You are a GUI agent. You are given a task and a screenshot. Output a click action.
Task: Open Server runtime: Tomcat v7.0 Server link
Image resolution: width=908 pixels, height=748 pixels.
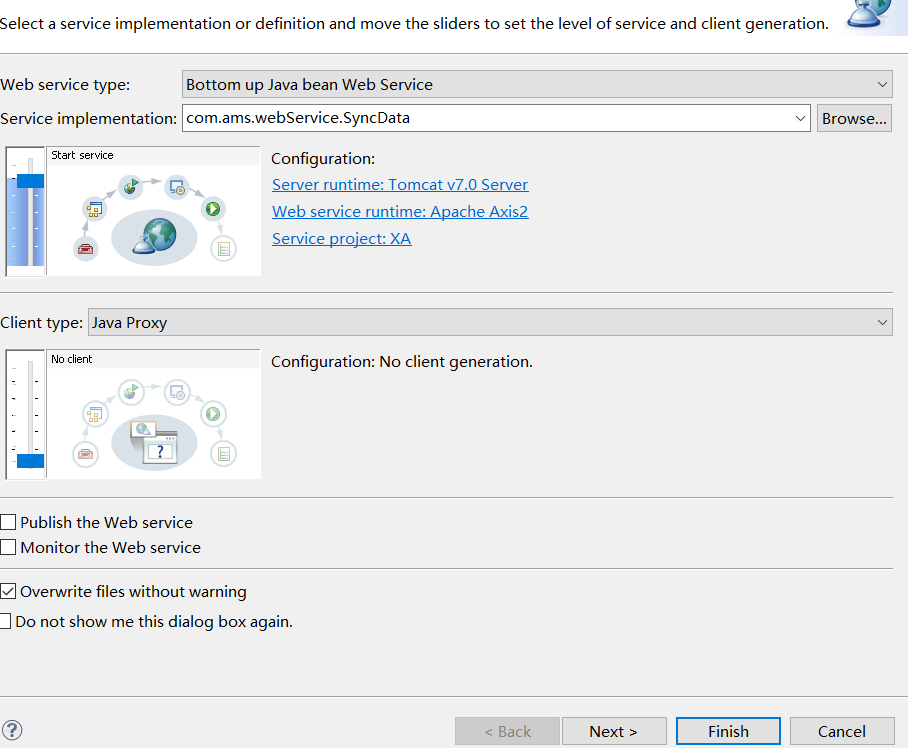(400, 185)
